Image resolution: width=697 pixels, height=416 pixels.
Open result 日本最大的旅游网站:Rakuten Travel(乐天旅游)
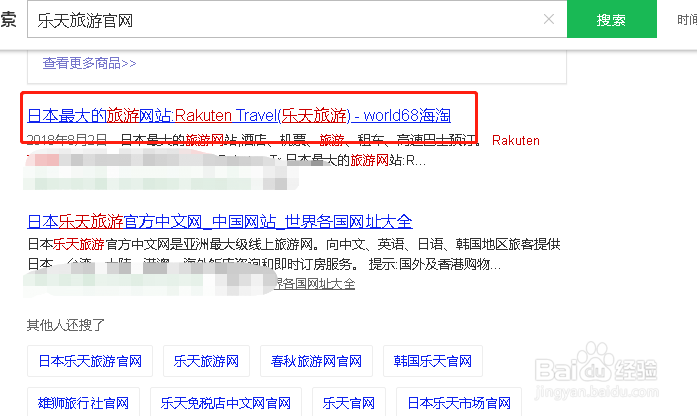tap(239, 116)
